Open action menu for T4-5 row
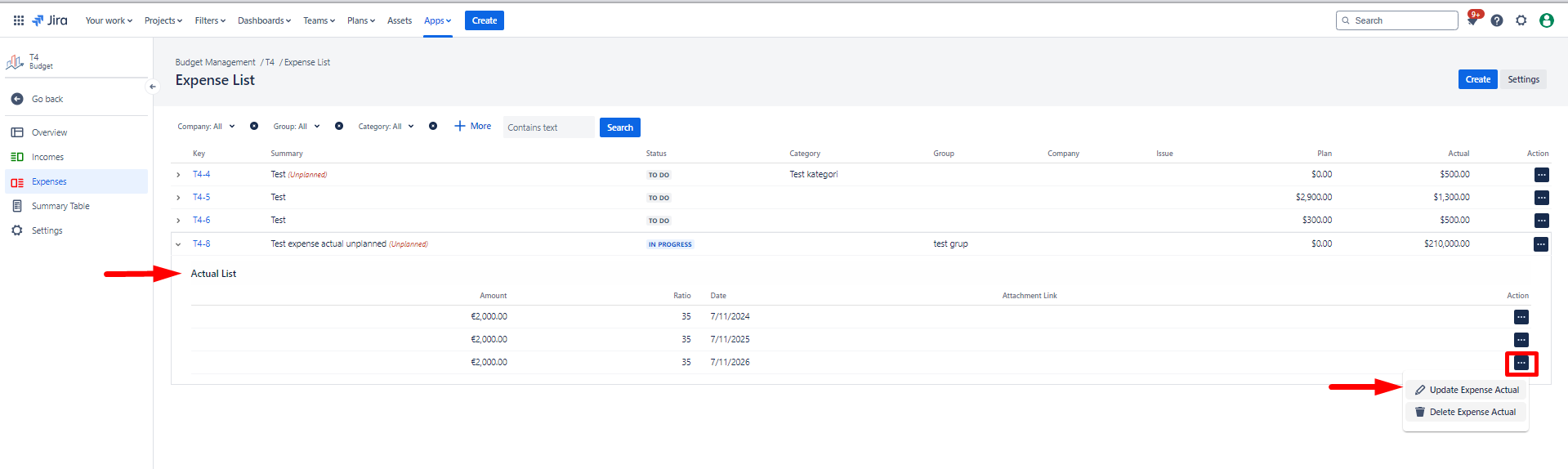Screen dimensions: 1568x469 1541,198
